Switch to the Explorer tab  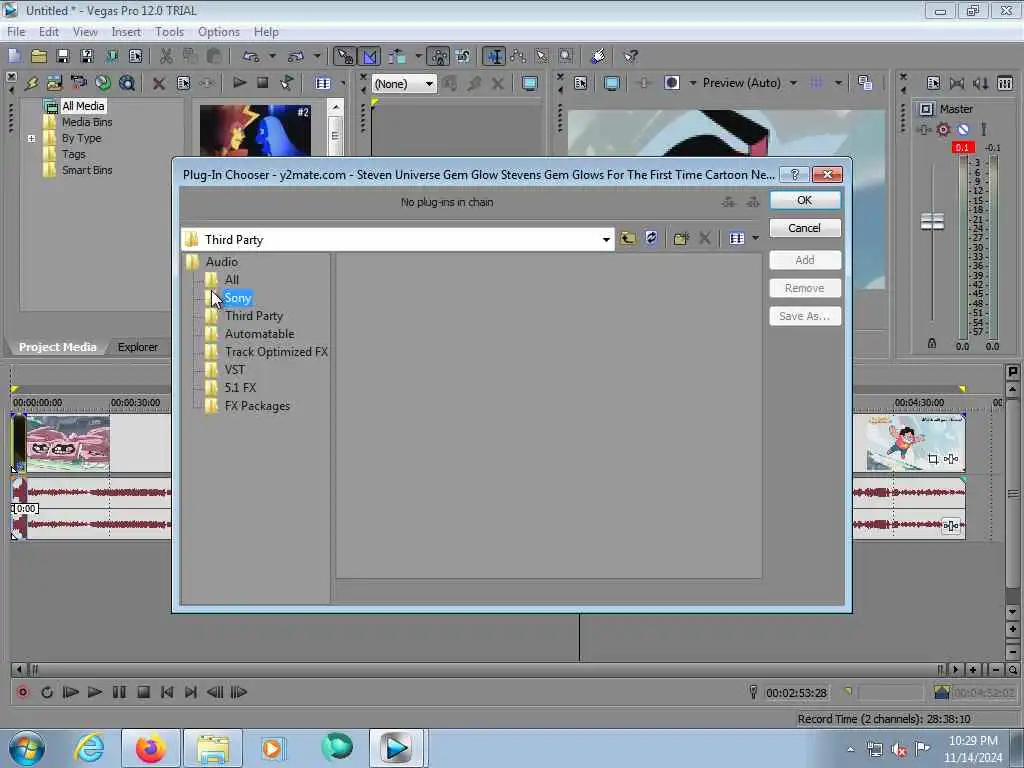[137, 347]
